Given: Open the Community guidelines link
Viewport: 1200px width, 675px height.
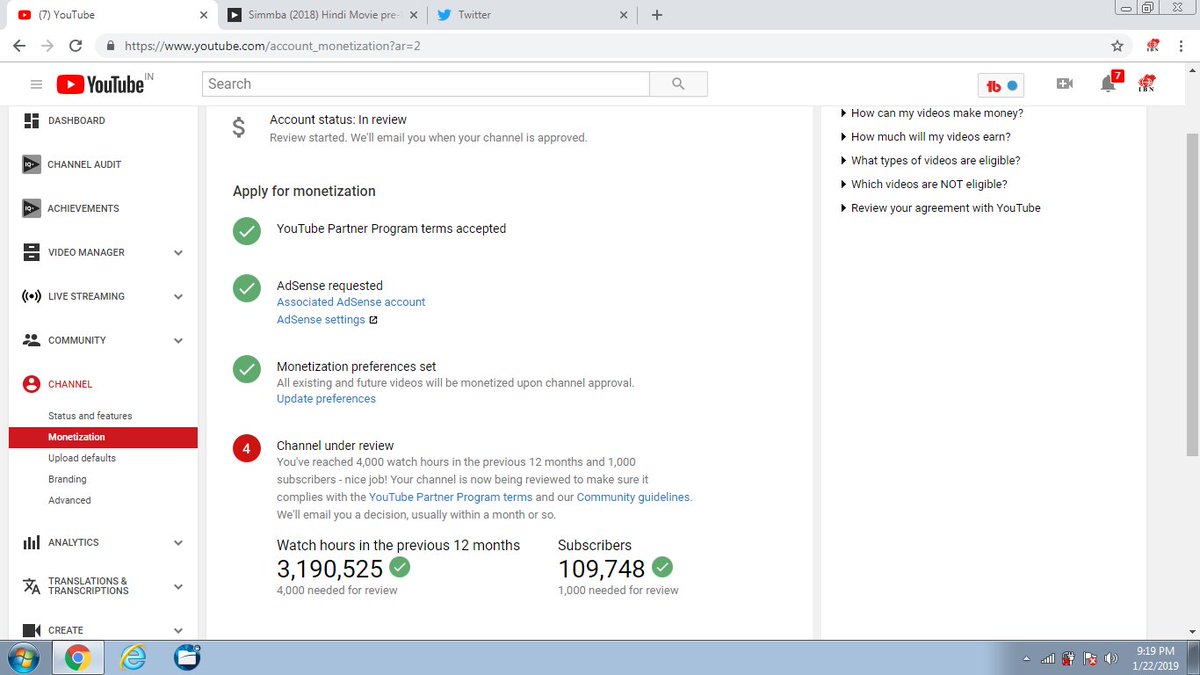Looking at the screenshot, I should click(x=633, y=497).
